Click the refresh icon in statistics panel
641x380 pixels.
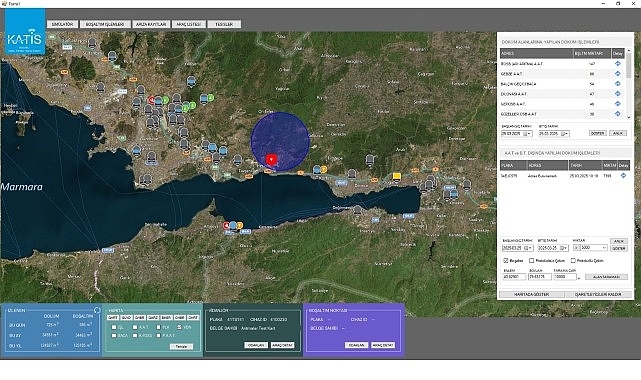click(97, 310)
